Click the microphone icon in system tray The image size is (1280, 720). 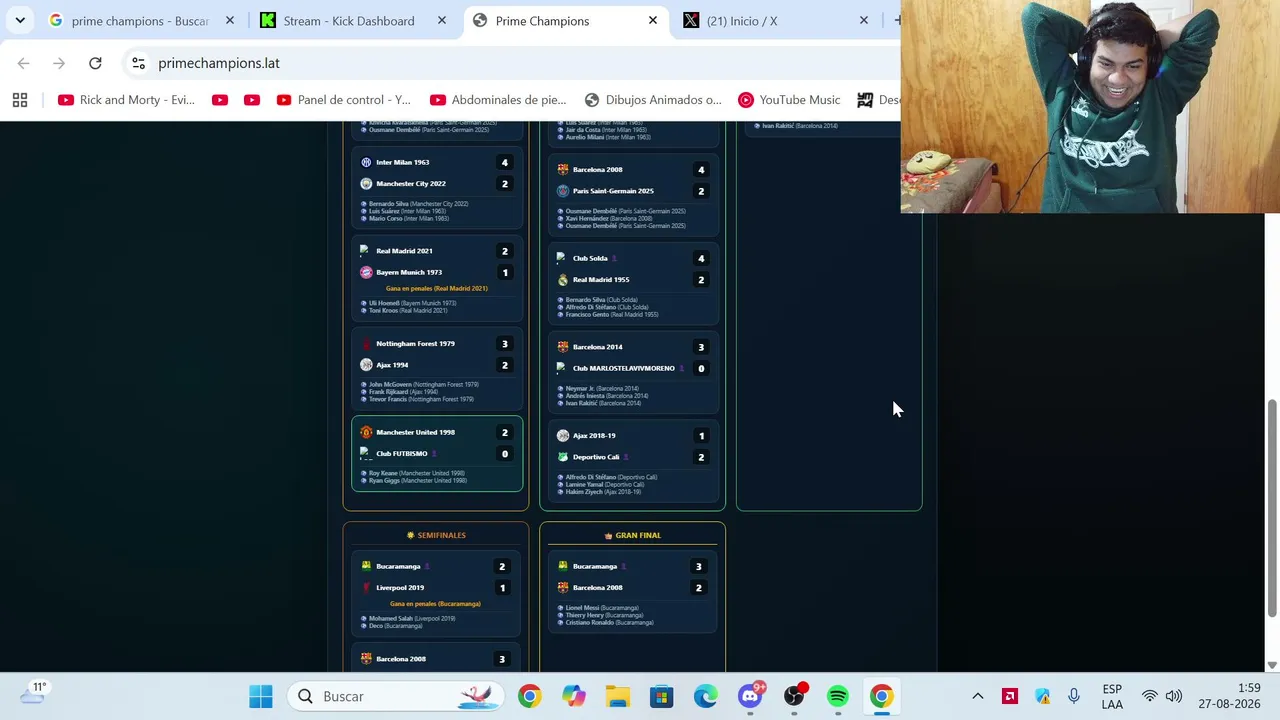pyautogui.click(x=1074, y=696)
